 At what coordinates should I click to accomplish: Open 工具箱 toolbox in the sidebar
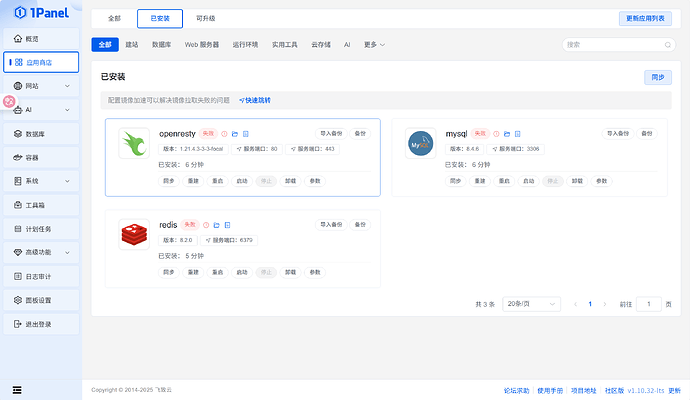pyautogui.click(x=41, y=205)
